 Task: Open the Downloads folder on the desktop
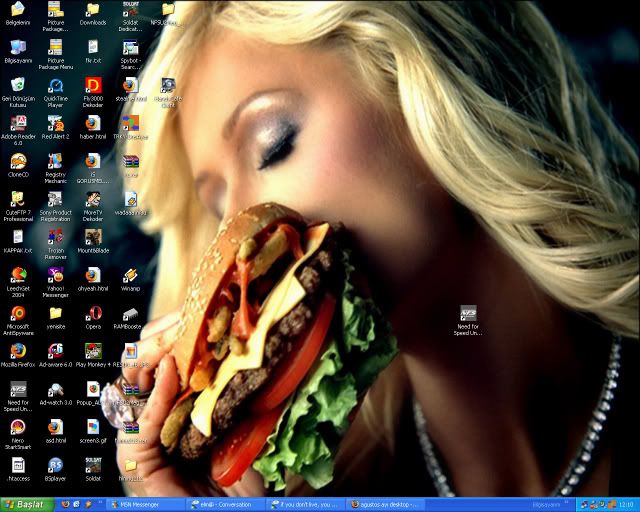pos(93,10)
